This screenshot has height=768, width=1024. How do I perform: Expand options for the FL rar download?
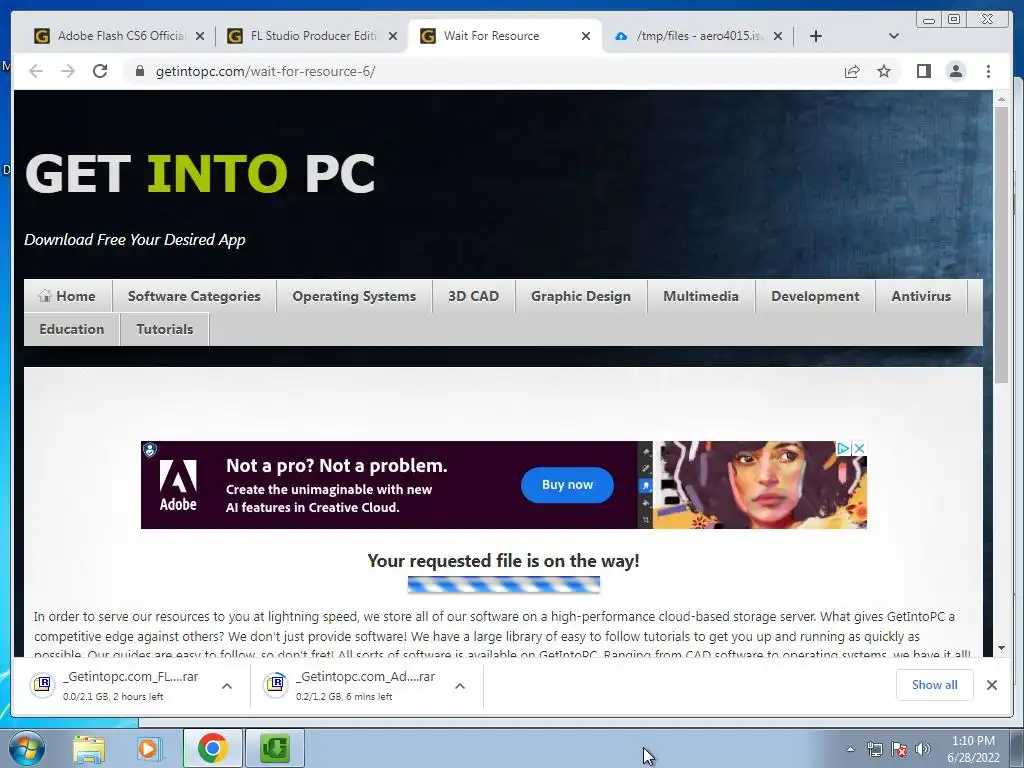tap(227, 686)
